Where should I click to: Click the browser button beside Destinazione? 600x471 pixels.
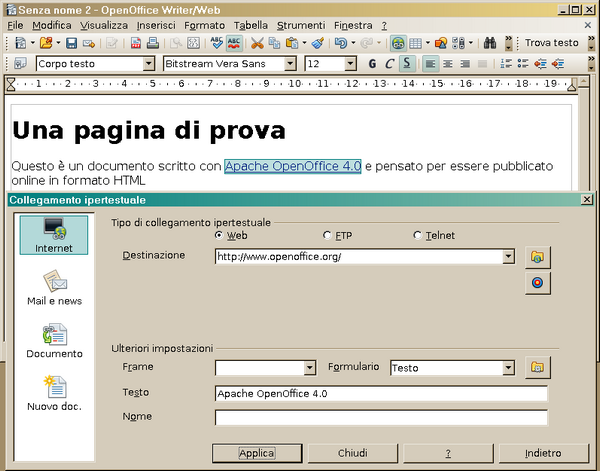pyautogui.click(x=538, y=257)
